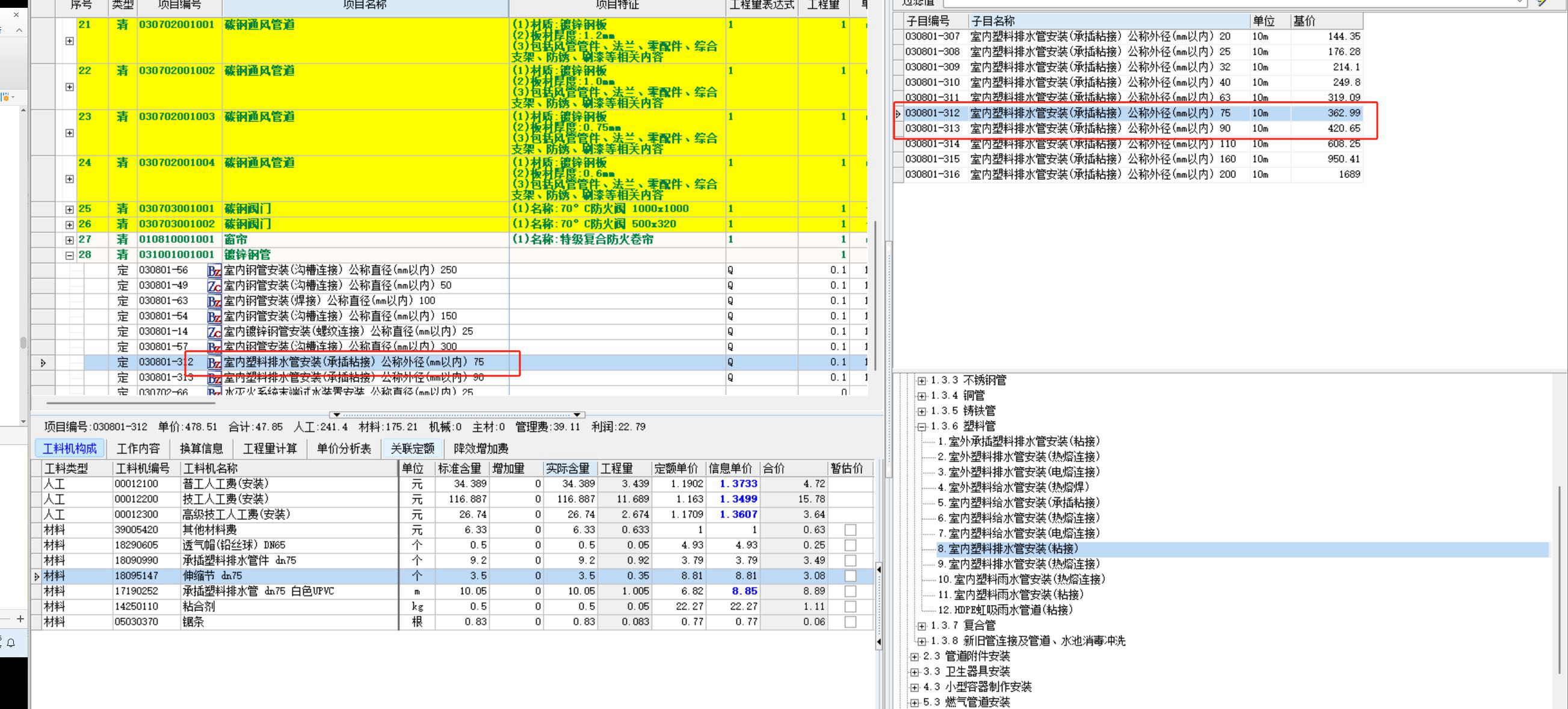Screen dimensions: 1568x709
Task: Click left down-arrow on the pane splitter
Action: coord(336,414)
